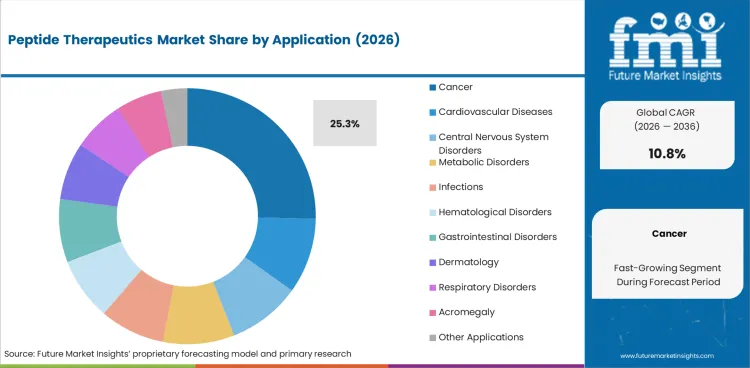Click the Source: Future Market Insights footnote
This screenshot has height=368, width=750.
point(178,354)
